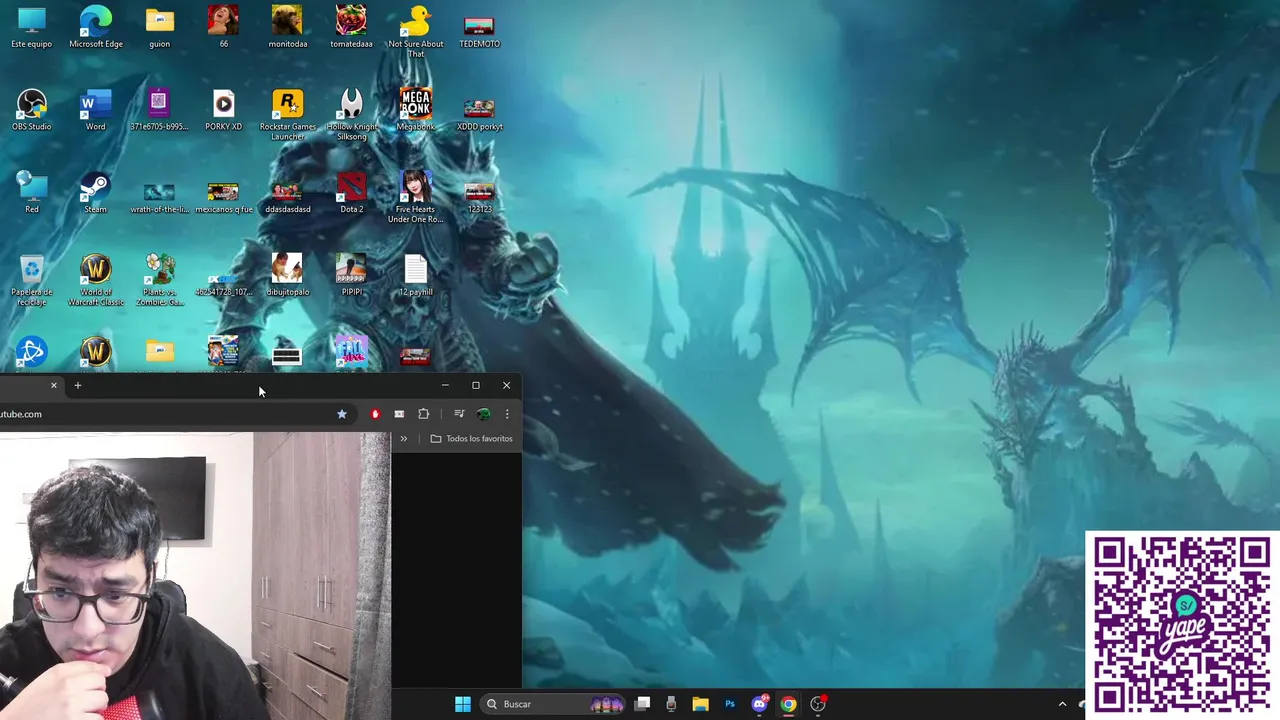
Task: Open the Not Sure About That duck icon
Action: [x=415, y=32]
